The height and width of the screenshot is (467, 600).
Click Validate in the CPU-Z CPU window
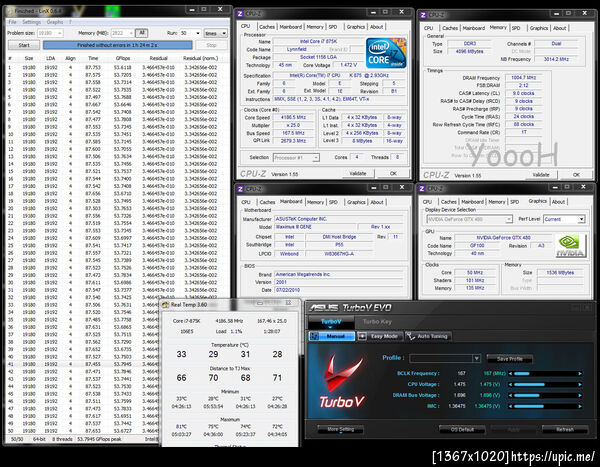point(358,174)
